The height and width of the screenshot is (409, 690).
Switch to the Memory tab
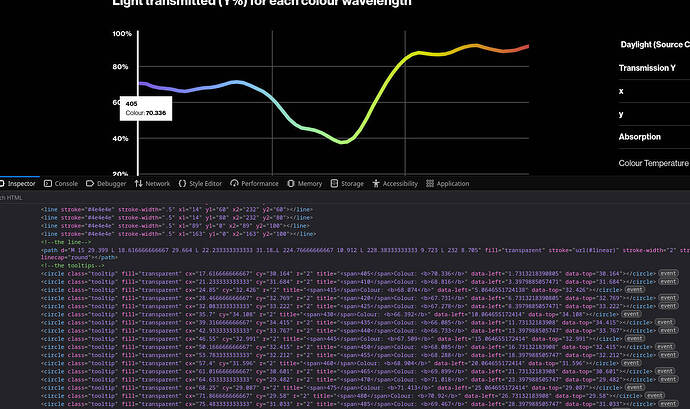point(305,184)
